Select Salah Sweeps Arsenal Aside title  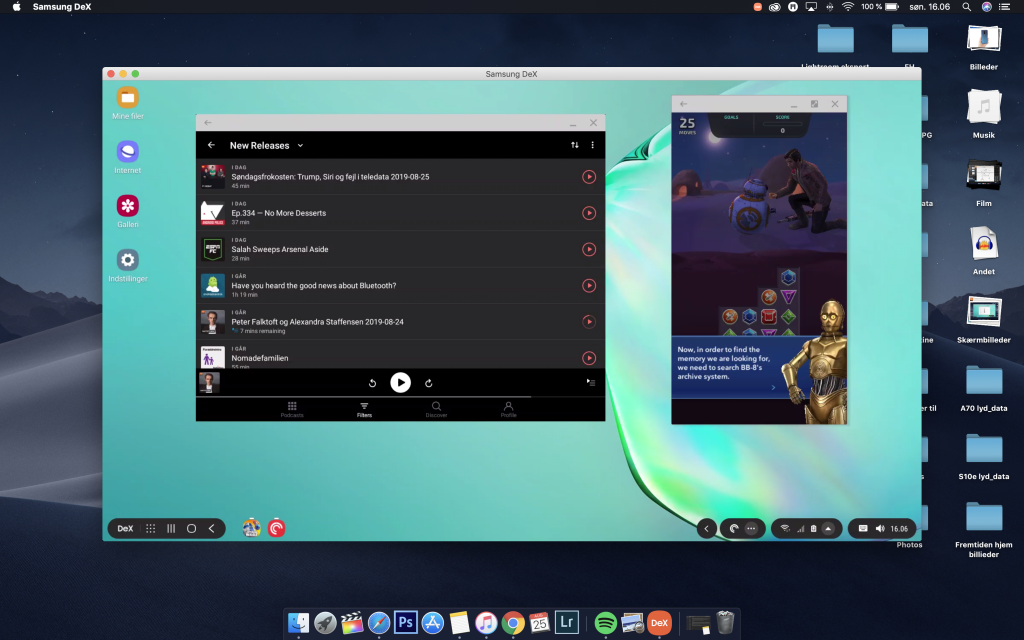(280, 249)
